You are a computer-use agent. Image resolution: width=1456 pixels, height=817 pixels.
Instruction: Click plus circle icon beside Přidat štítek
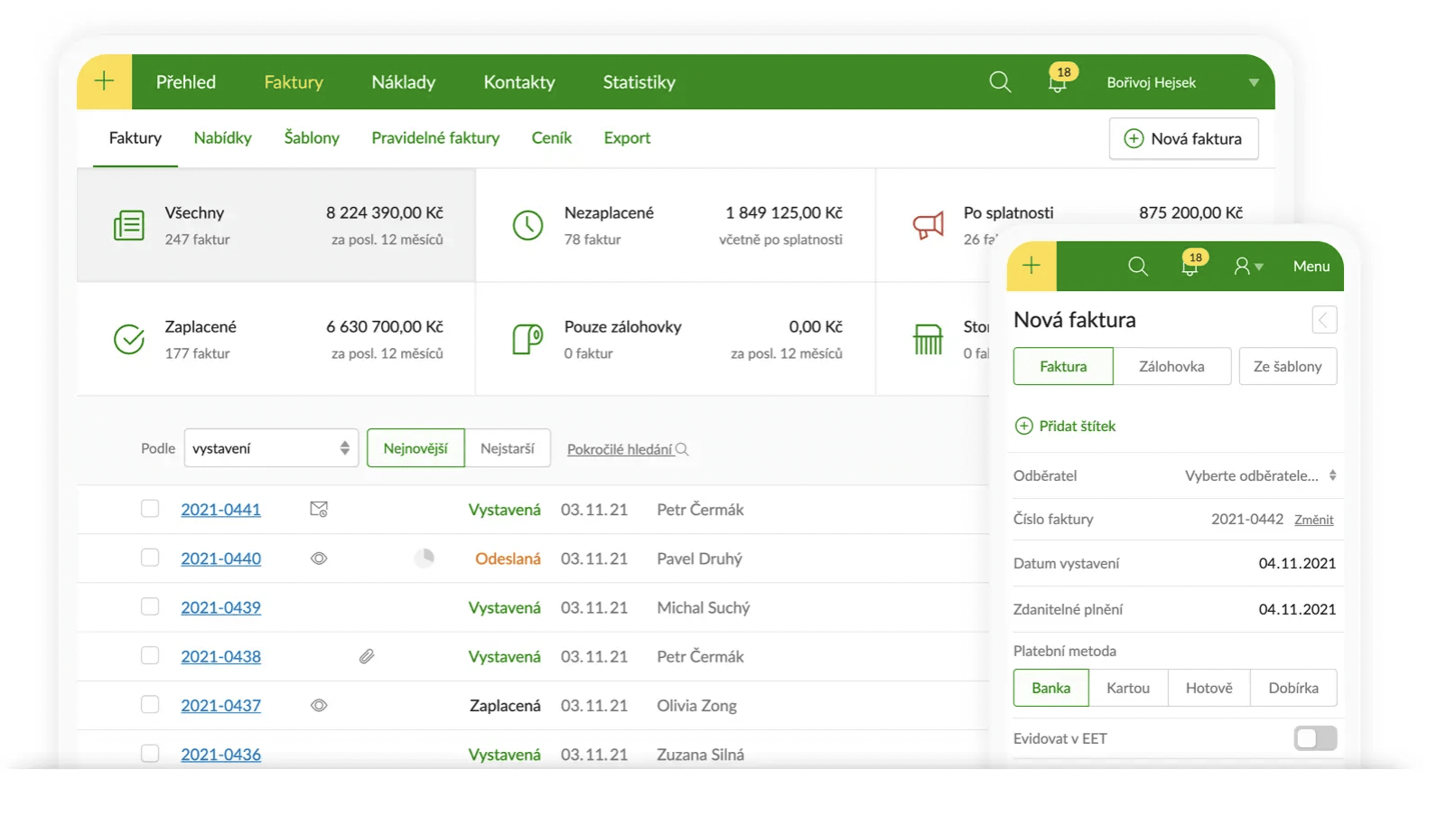(x=1023, y=426)
